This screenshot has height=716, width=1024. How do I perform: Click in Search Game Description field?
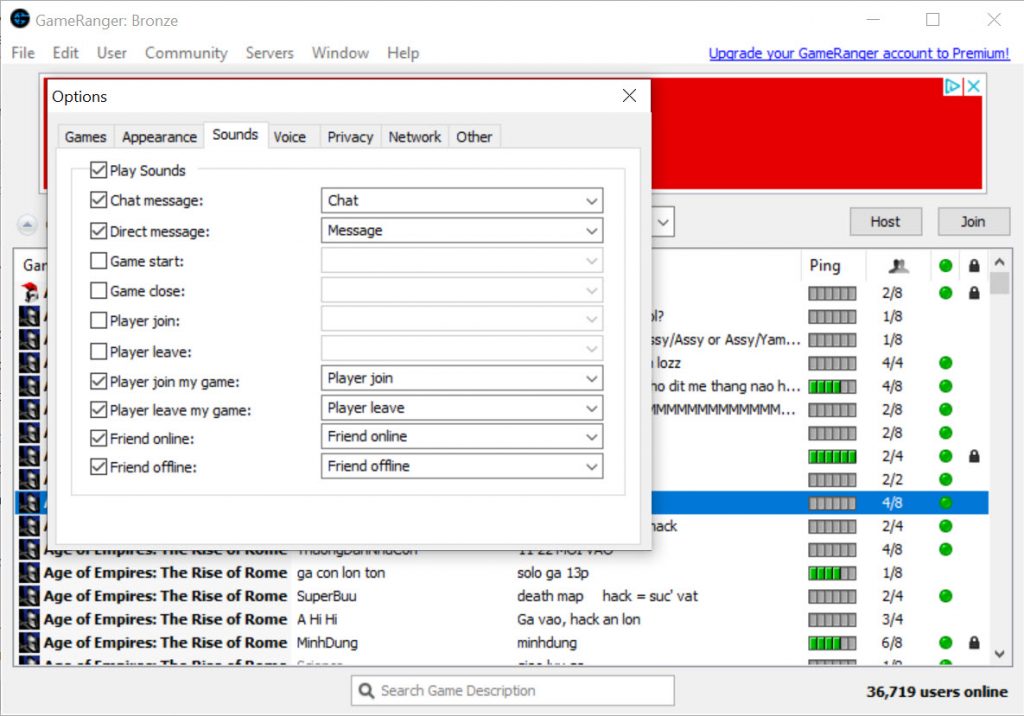[513, 691]
